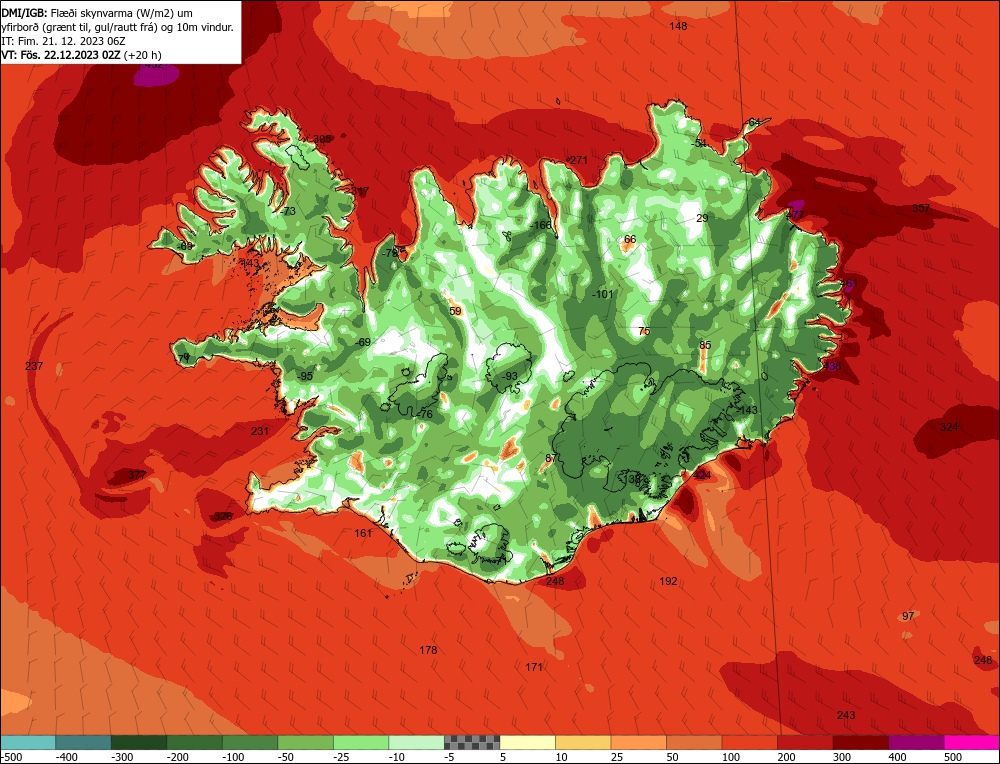Pick the pale green -10 to -5 legend swatch

[416, 742]
